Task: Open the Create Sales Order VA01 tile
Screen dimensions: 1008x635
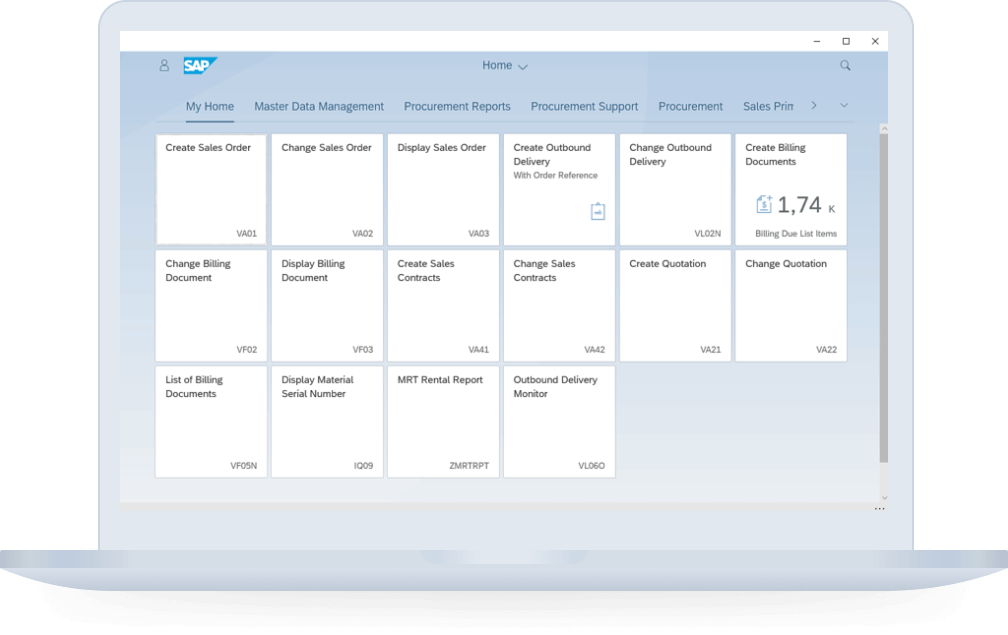Action: 210,188
